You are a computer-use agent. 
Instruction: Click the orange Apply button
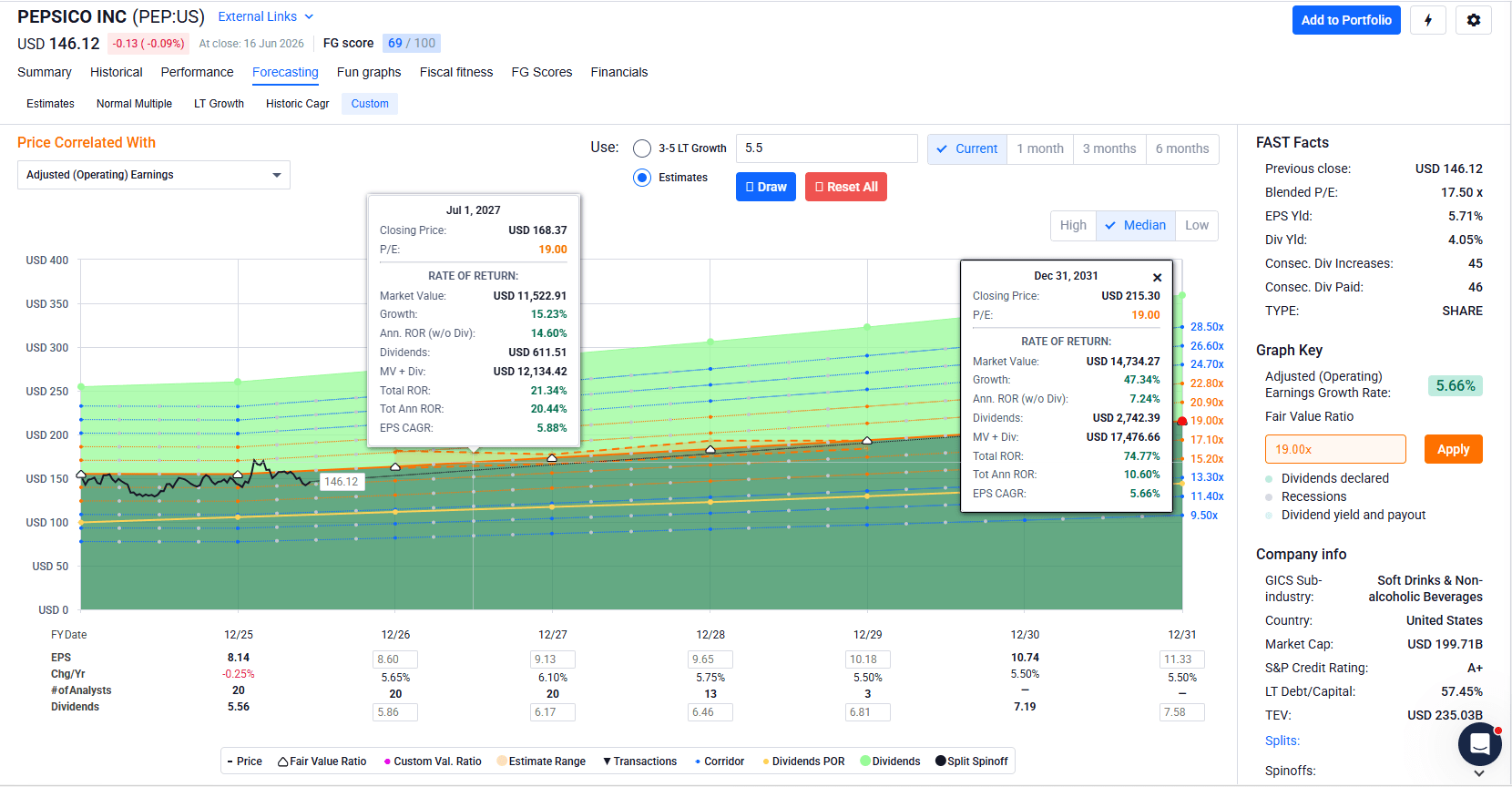point(1454,449)
